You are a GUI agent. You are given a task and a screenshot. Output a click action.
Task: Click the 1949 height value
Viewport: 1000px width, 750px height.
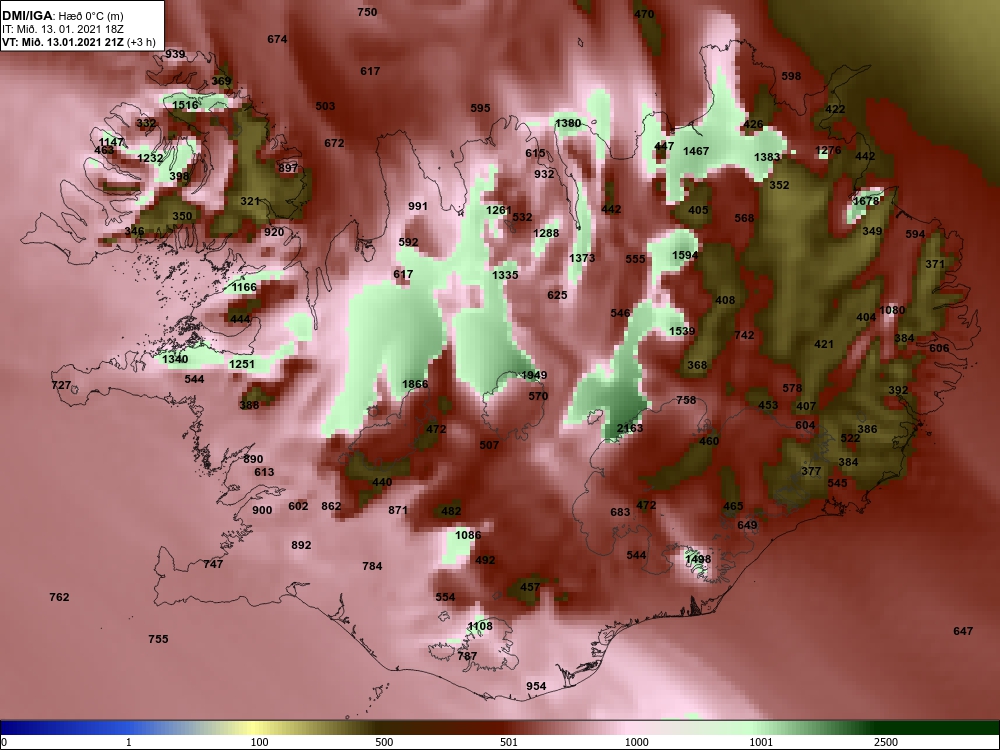(x=534, y=375)
